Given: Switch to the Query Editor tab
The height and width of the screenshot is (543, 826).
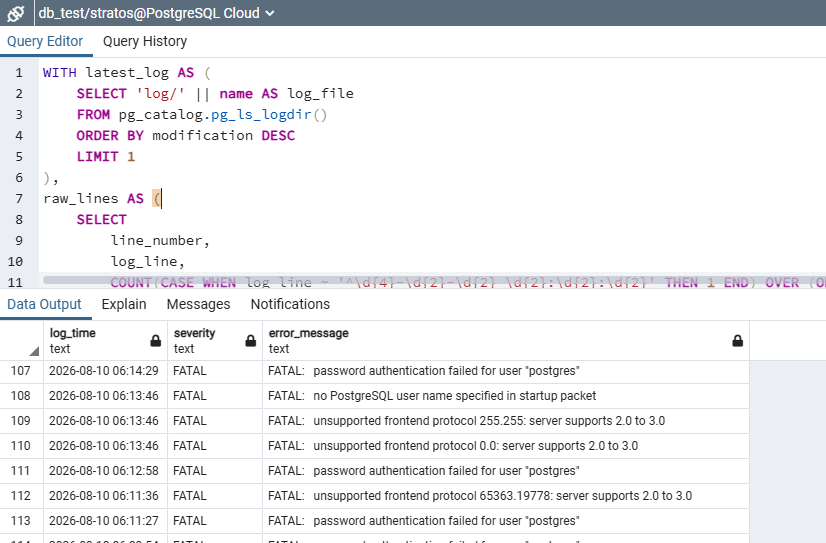Looking at the screenshot, I should pyautogui.click(x=45, y=41).
